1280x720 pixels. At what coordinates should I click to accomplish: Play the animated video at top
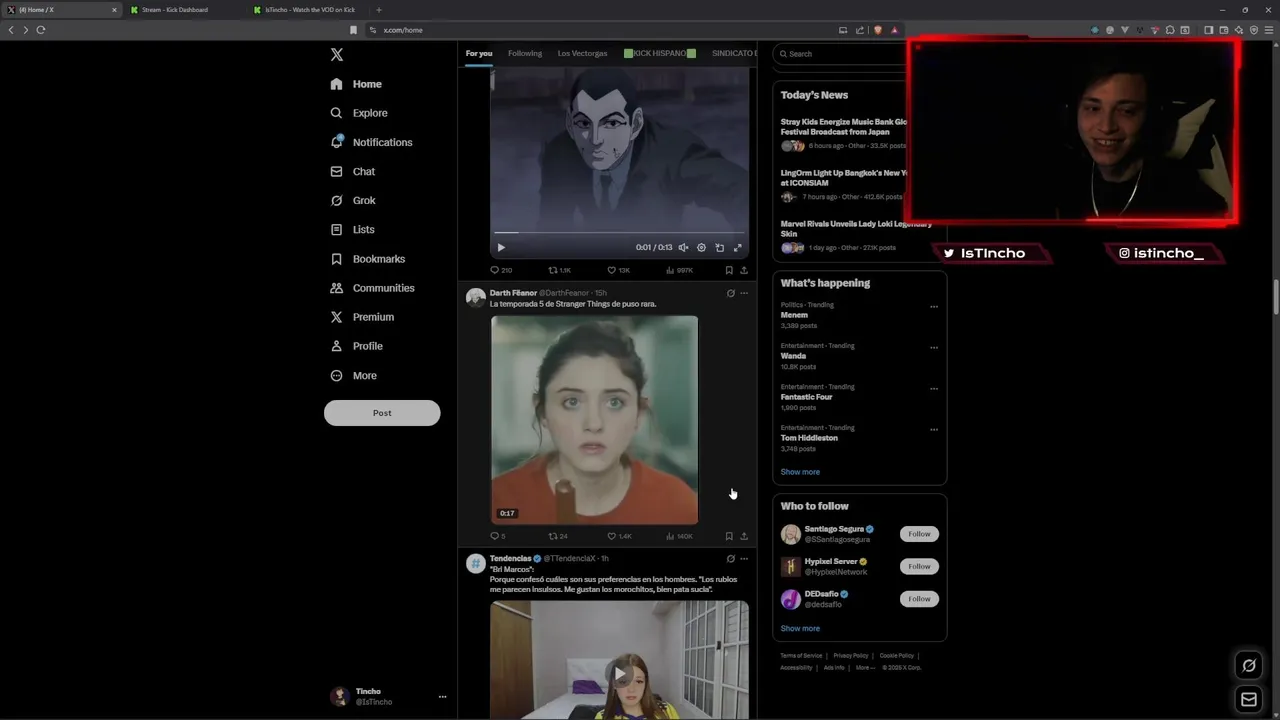pos(501,247)
